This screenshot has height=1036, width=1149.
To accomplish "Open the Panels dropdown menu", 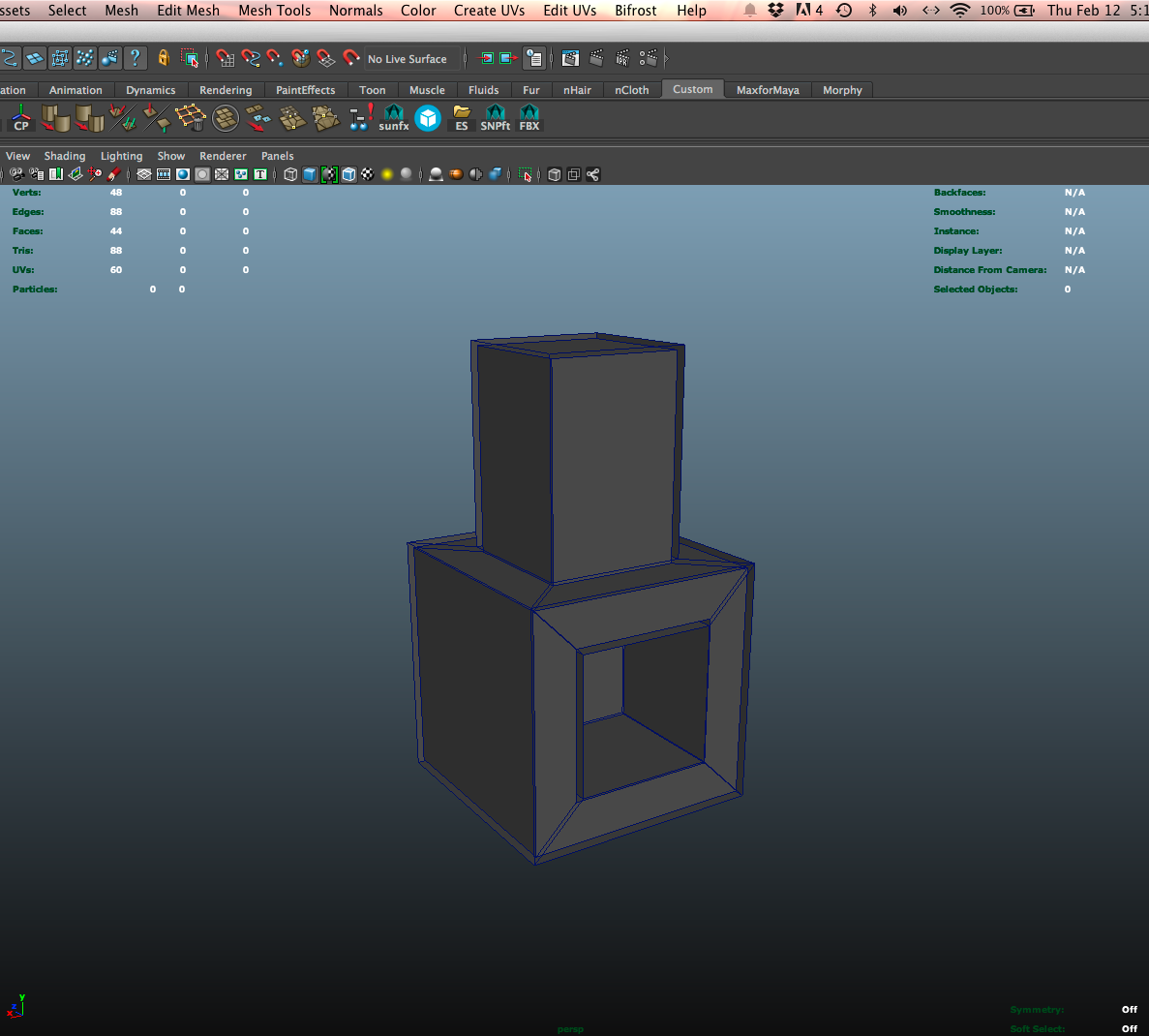I will (277, 156).
